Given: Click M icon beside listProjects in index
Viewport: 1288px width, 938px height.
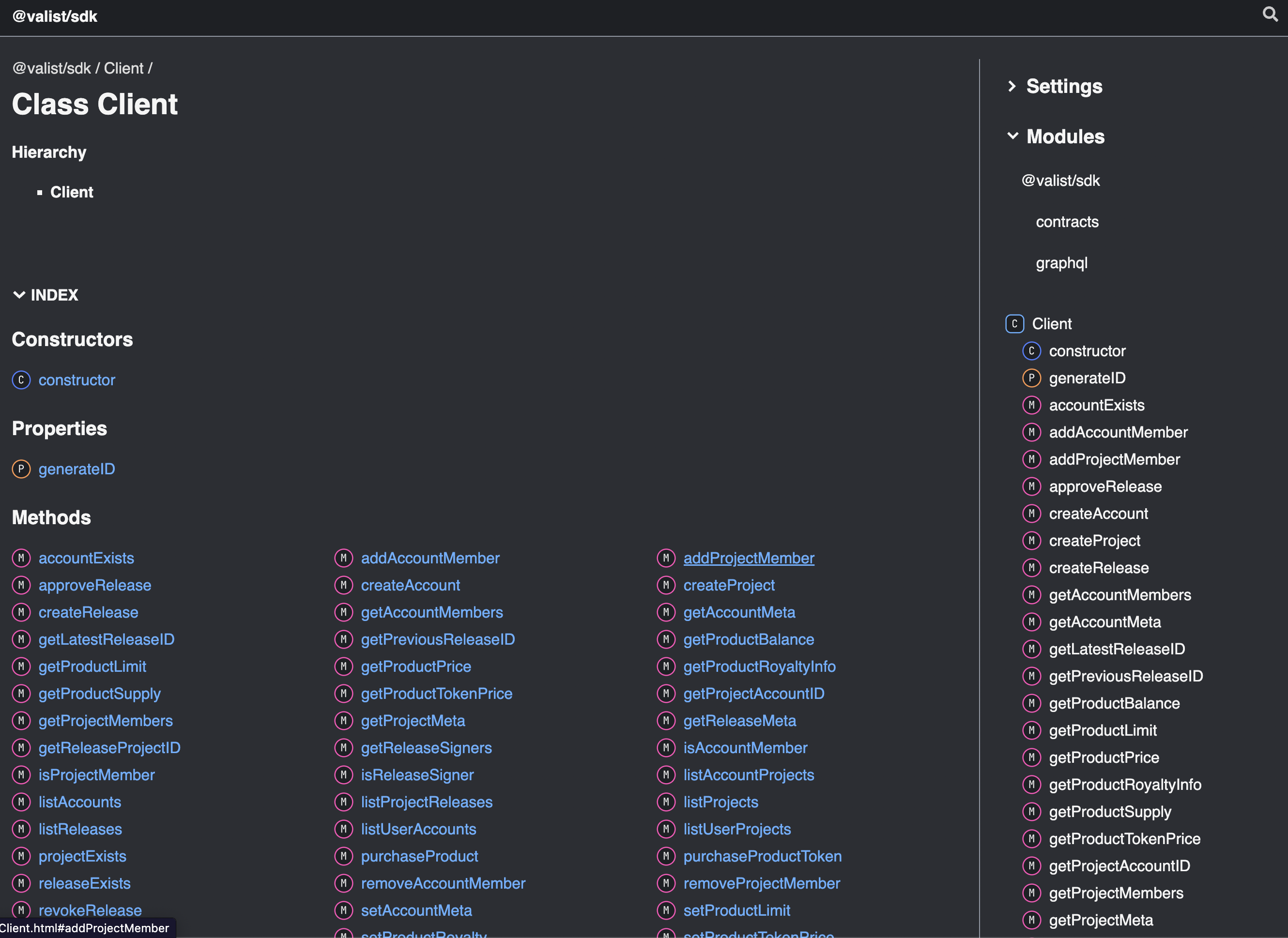Looking at the screenshot, I should (666, 802).
